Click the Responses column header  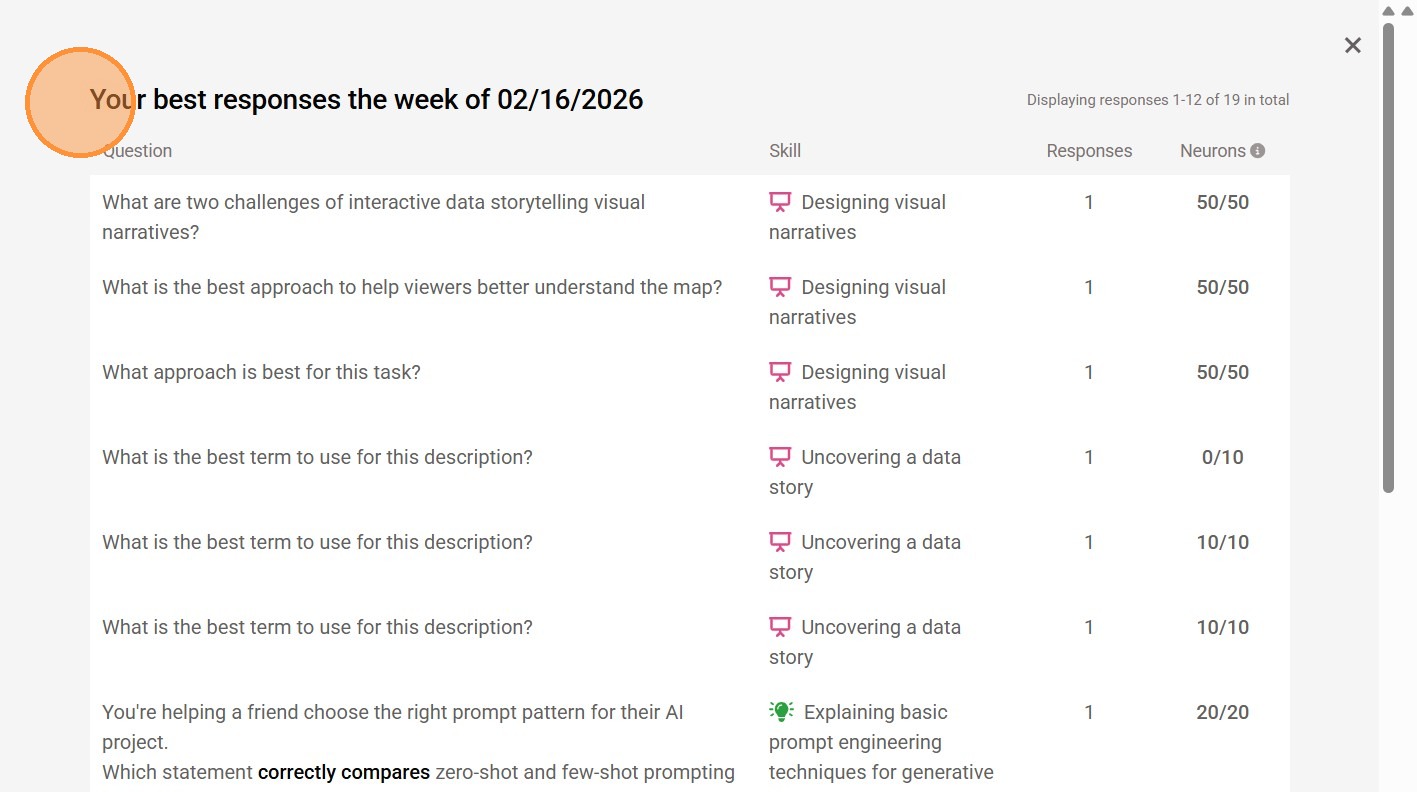(x=1089, y=151)
